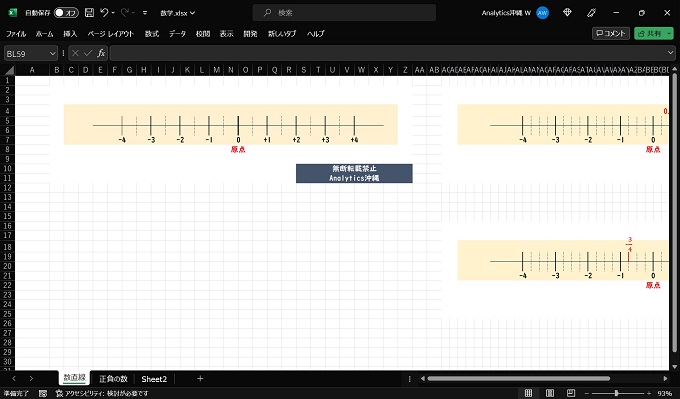The image size is (680, 399).
Task: Click horizontal scroll left arrow
Action: 423,379
